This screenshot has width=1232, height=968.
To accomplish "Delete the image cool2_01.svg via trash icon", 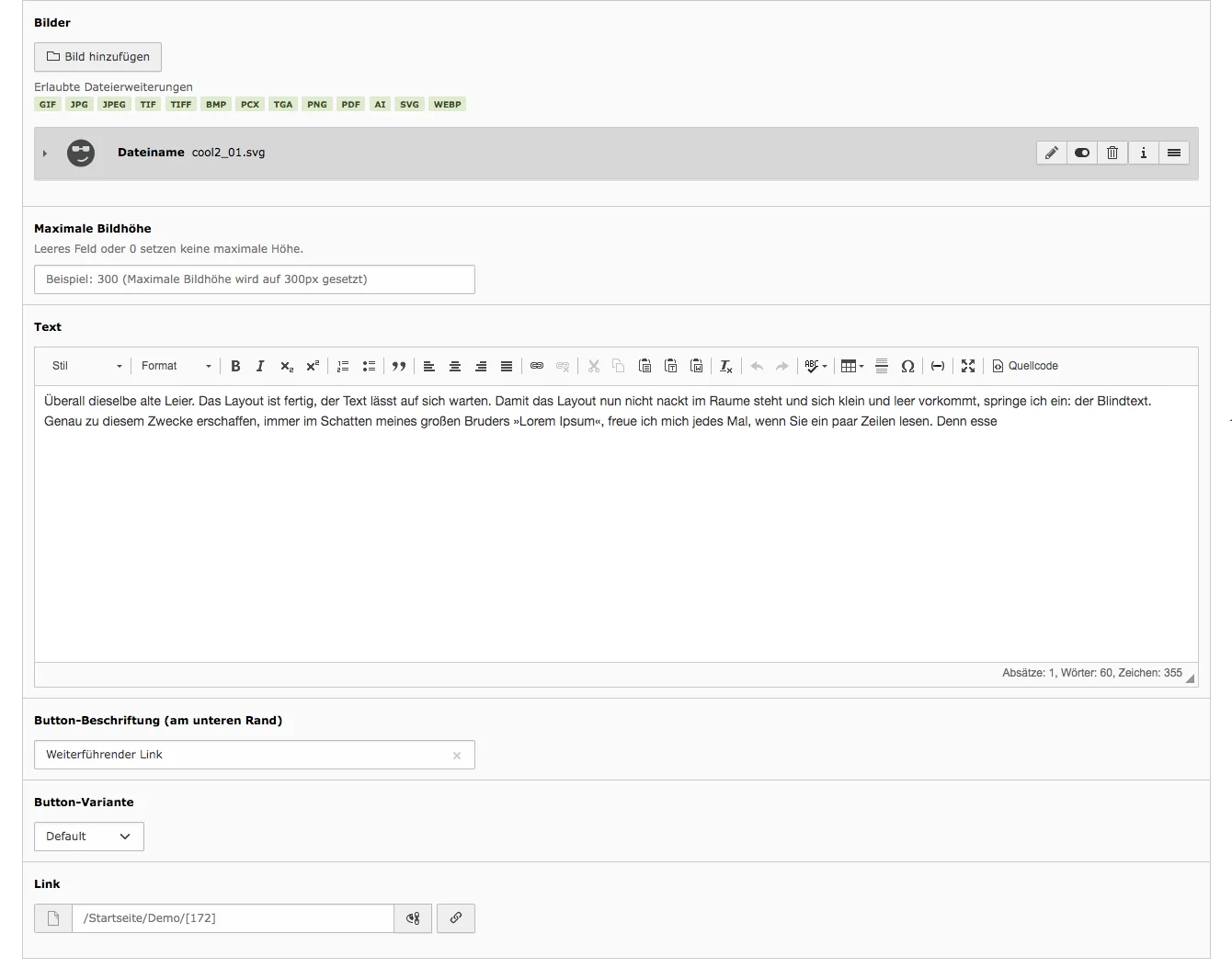I will (1112, 153).
